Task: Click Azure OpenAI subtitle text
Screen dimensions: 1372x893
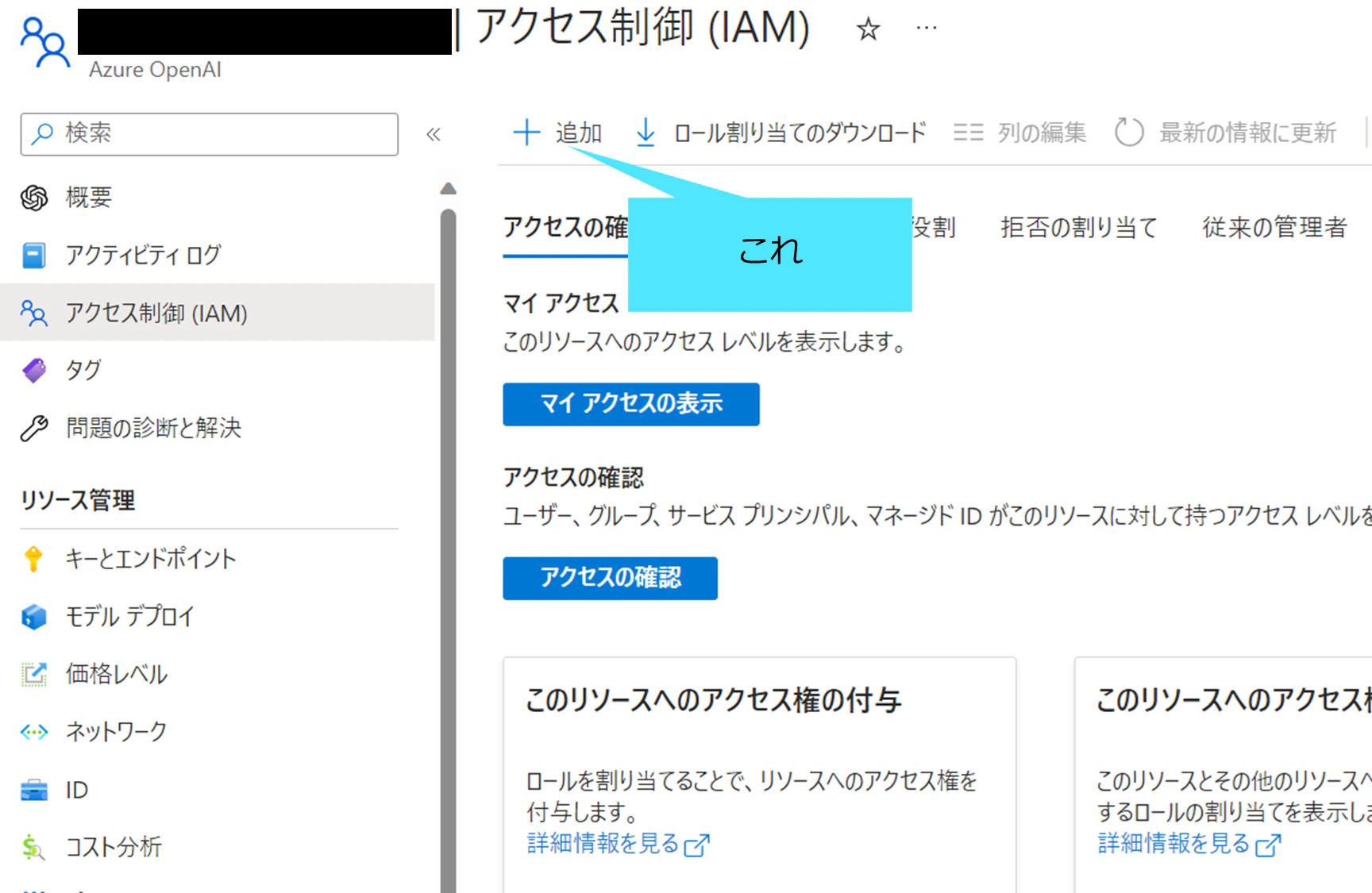Action: (155, 70)
